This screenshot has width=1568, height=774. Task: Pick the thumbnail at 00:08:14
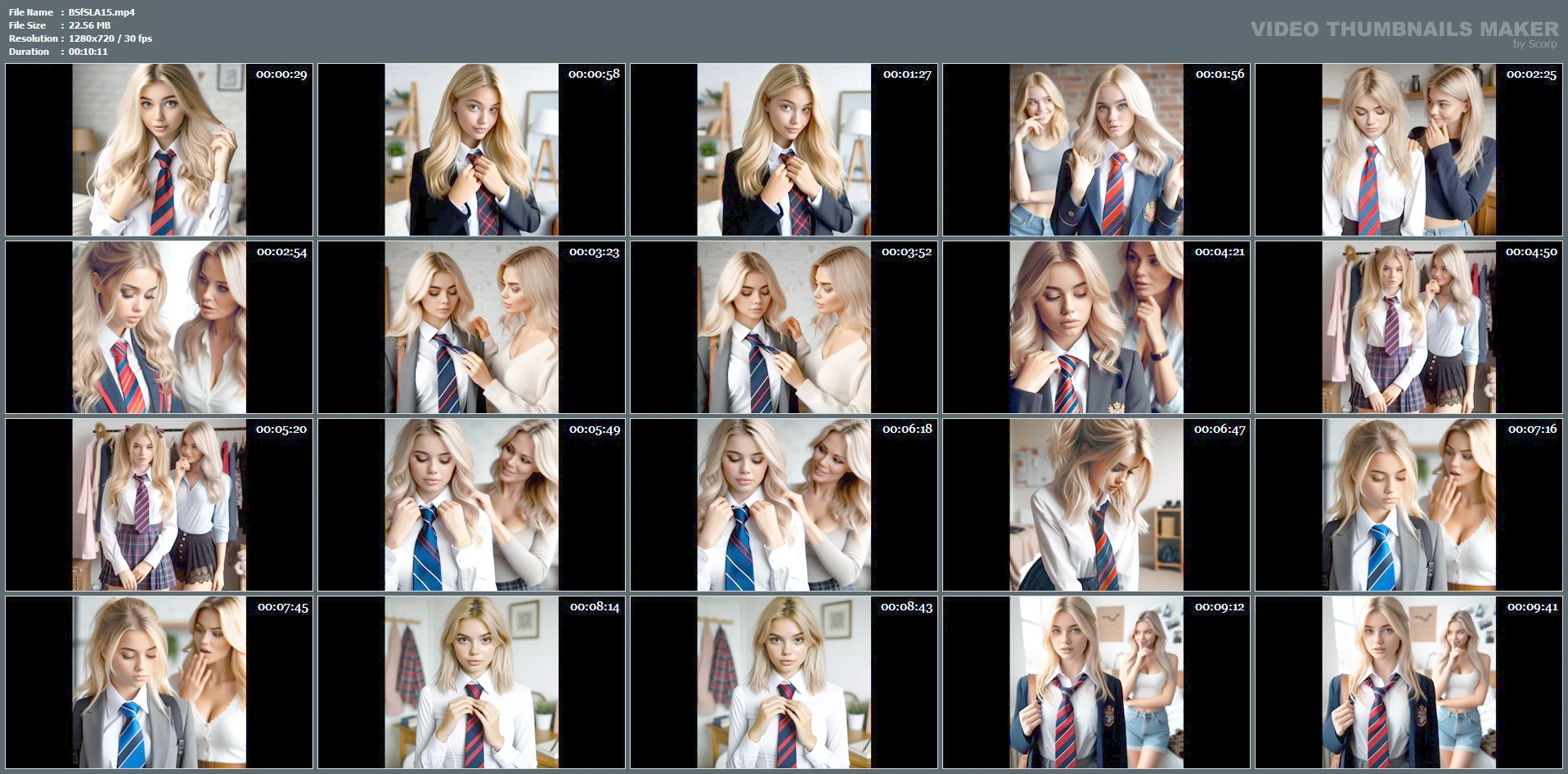pos(471,682)
